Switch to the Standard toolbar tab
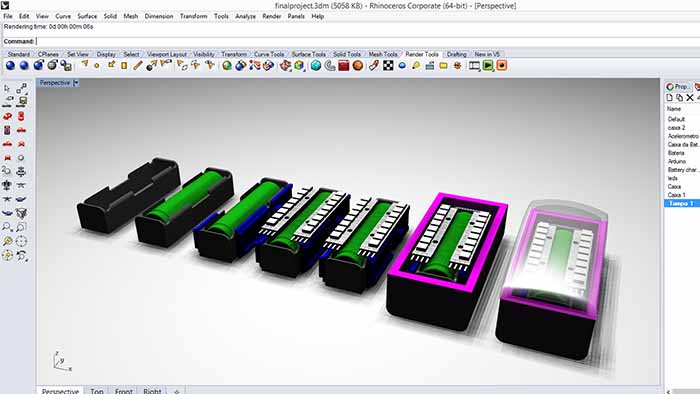This screenshot has width=700, height=394. coord(18,54)
